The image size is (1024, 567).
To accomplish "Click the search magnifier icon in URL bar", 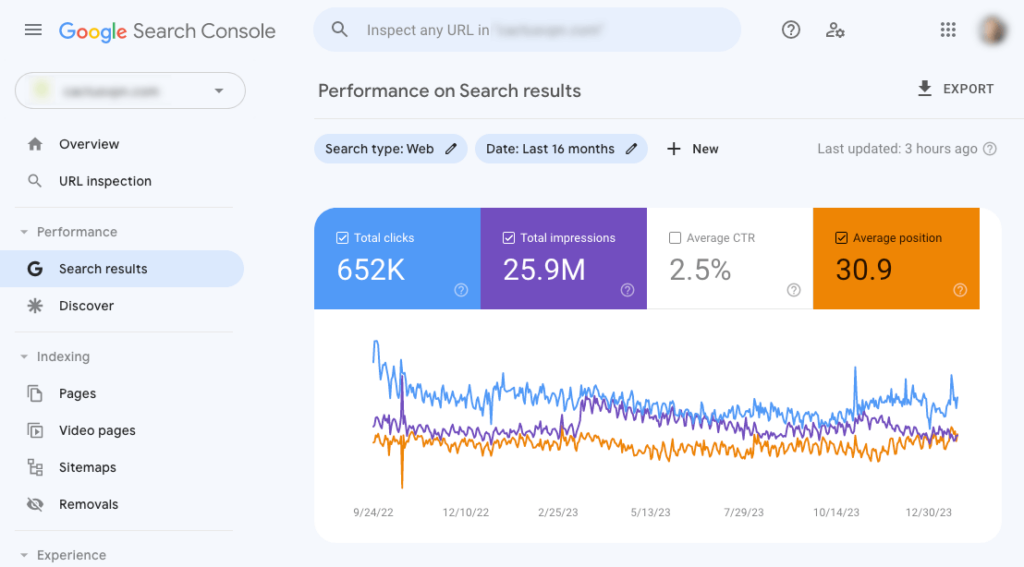I will point(339,29).
